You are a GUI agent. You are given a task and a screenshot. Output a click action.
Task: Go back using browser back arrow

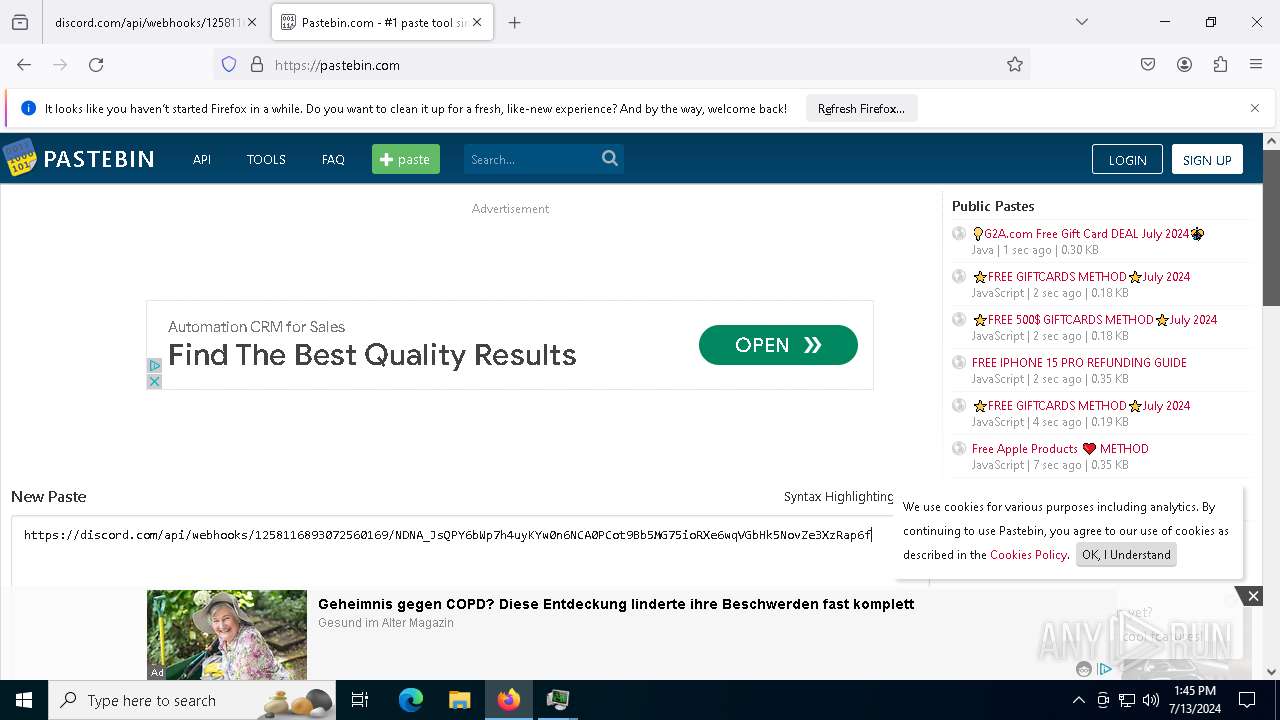point(24,65)
